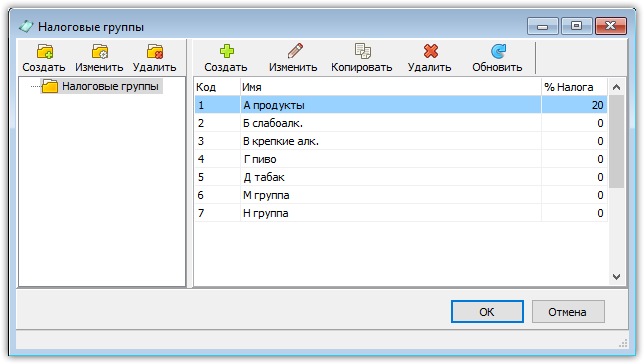The image size is (644, 364).
Task: Click the red cross Удалить icon
Action: tap(430, 51)
